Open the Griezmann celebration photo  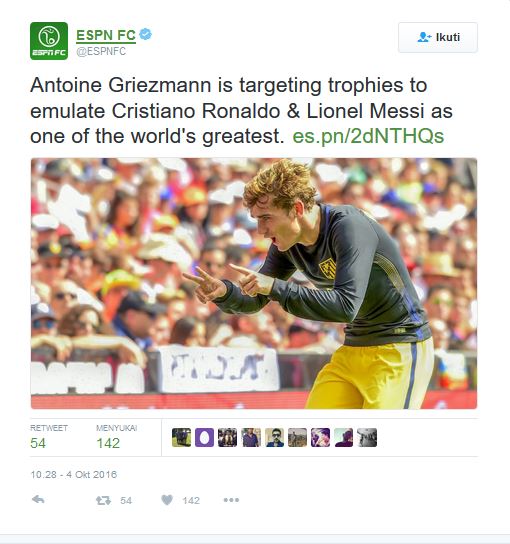tap(254, 283)
